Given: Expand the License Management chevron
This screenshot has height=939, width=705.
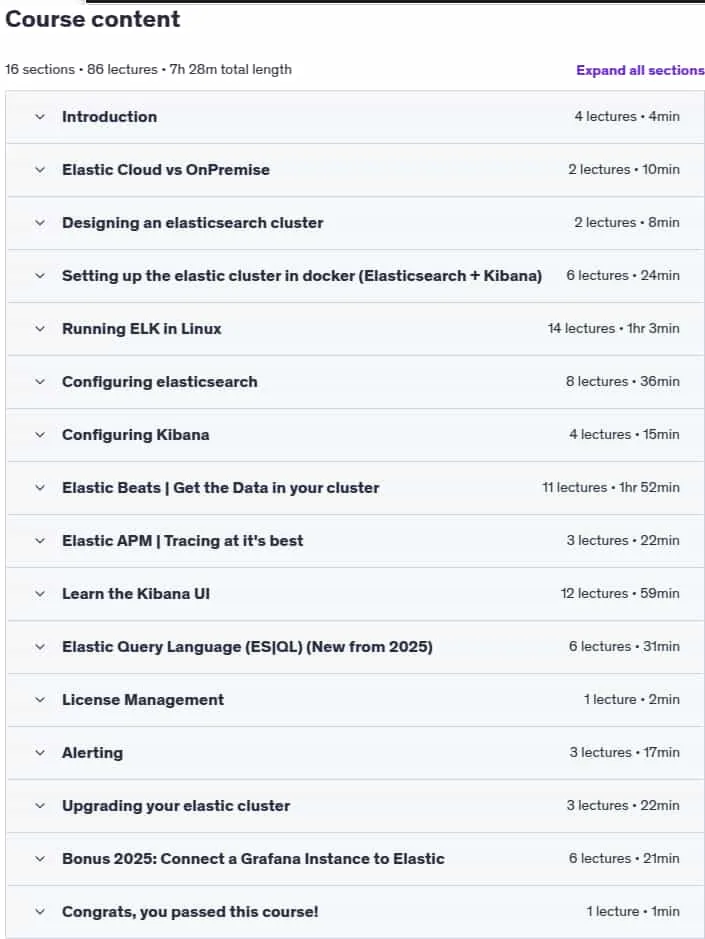Looking at the screenshot, I should 40,700.
